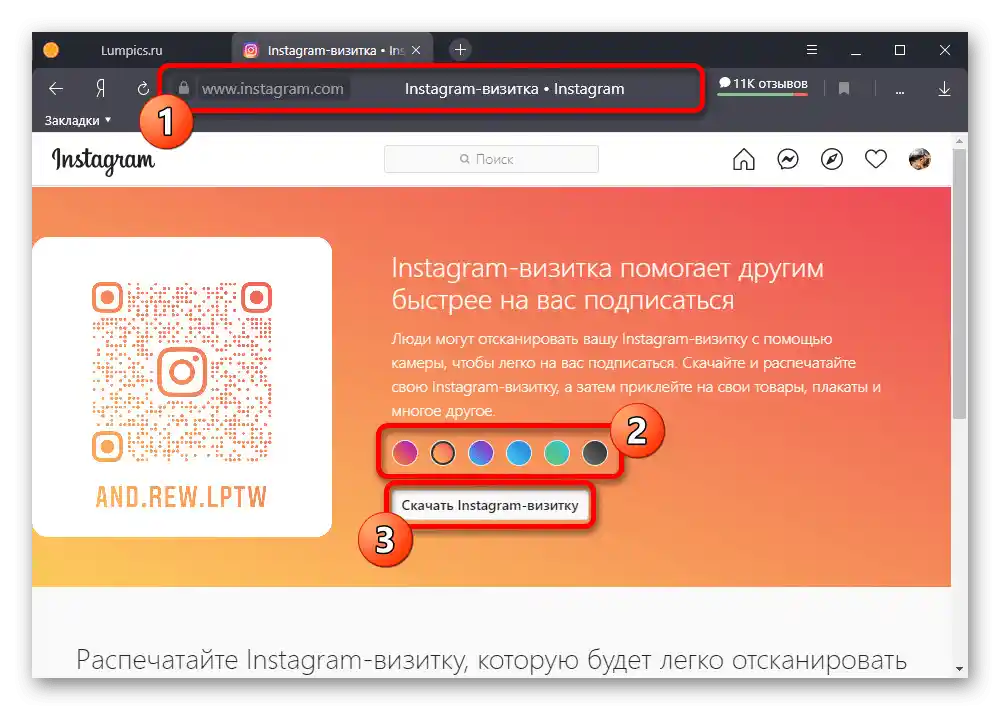This screenshot has width=1000, height=710.
Task: Expand the Закладки bookmarks dropdown
Action: pyautogui.click(x=78, y=120)
